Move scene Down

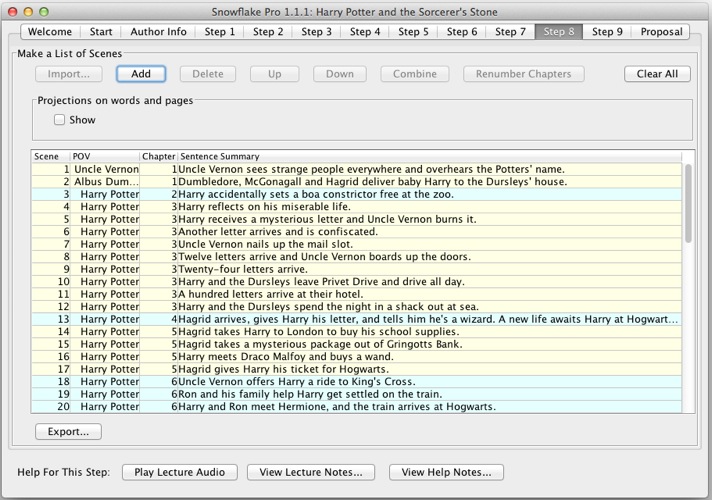click(x=340, y=74)
